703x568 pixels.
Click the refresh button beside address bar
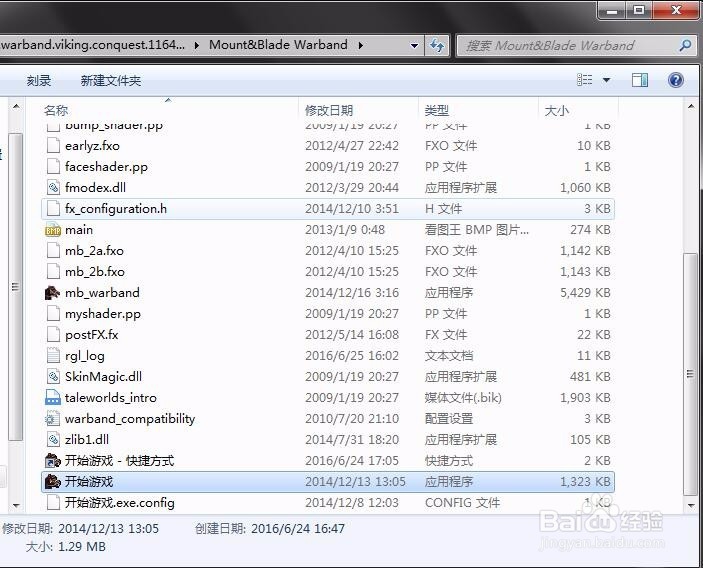tap(437, 45)
